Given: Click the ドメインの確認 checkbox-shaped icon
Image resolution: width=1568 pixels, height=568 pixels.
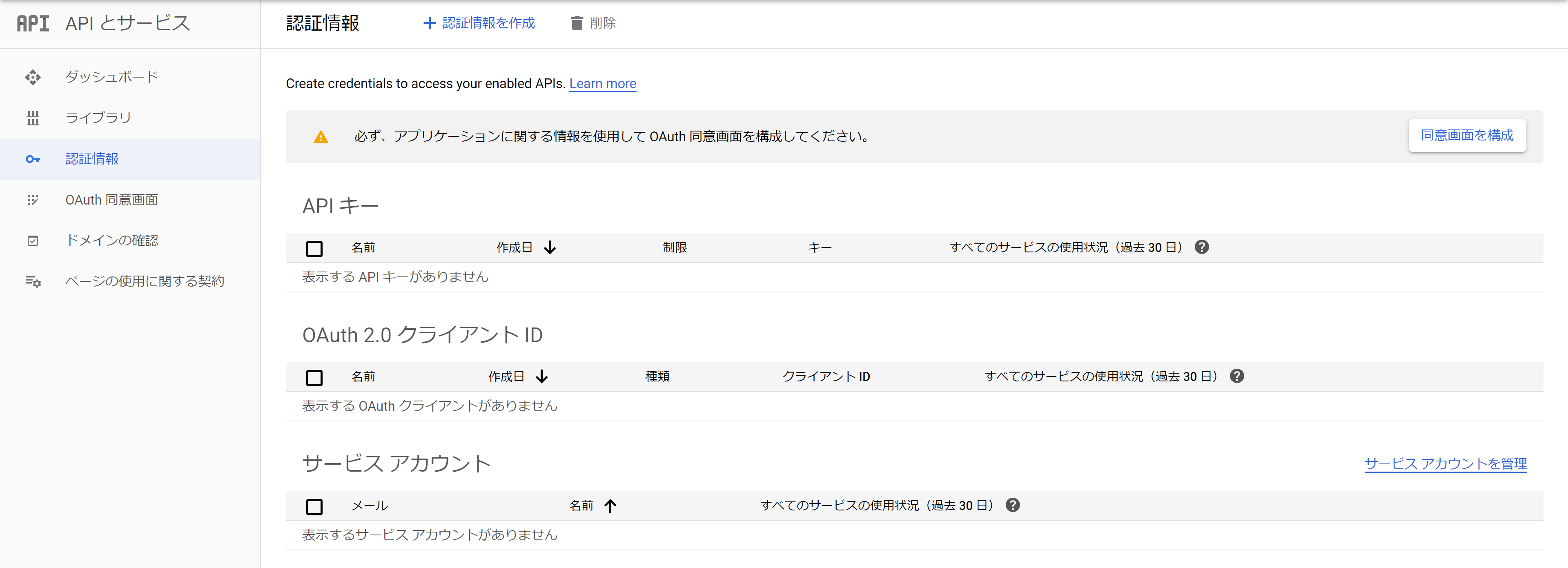Looking at the screenshot, I should [33, 241].
